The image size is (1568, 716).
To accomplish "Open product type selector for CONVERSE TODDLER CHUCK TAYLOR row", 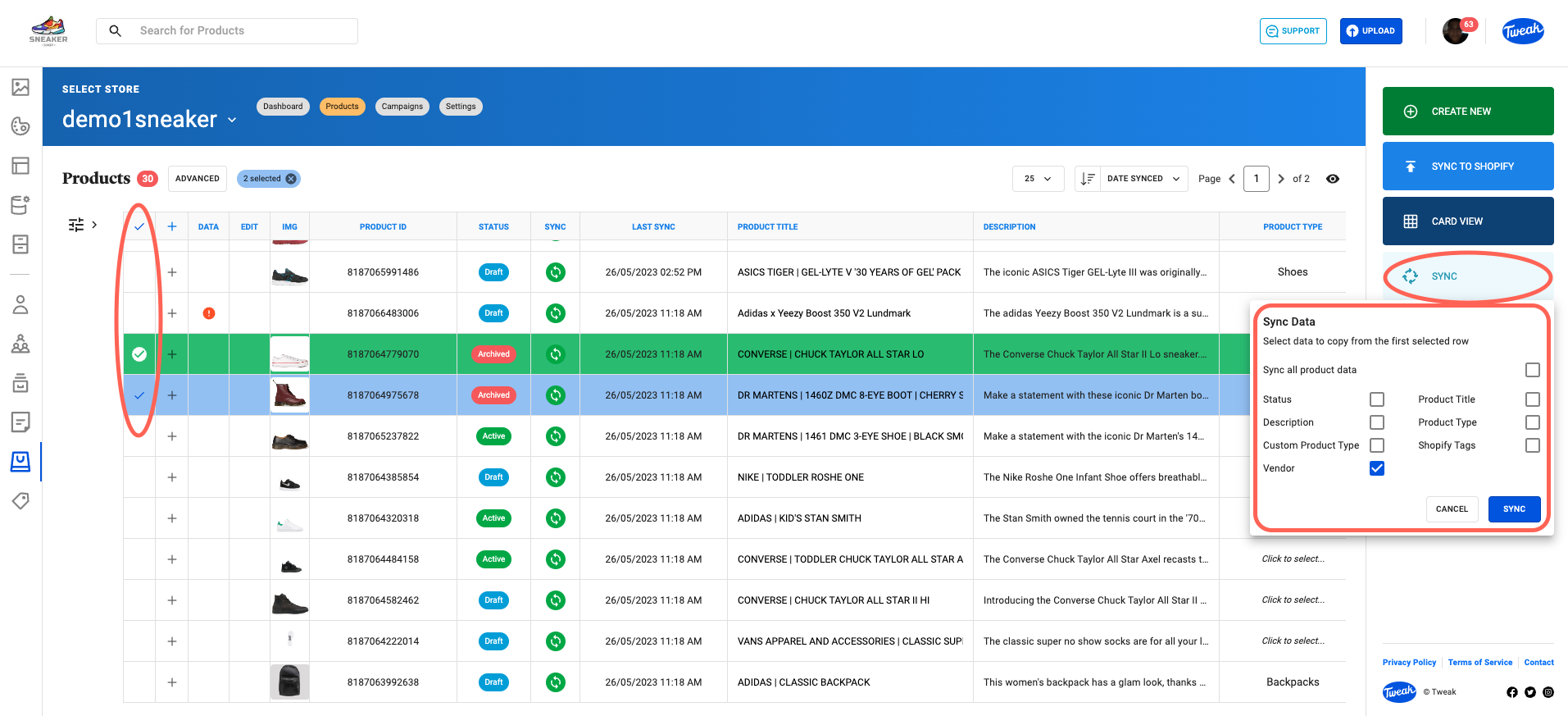I will tap(1293, 559).
